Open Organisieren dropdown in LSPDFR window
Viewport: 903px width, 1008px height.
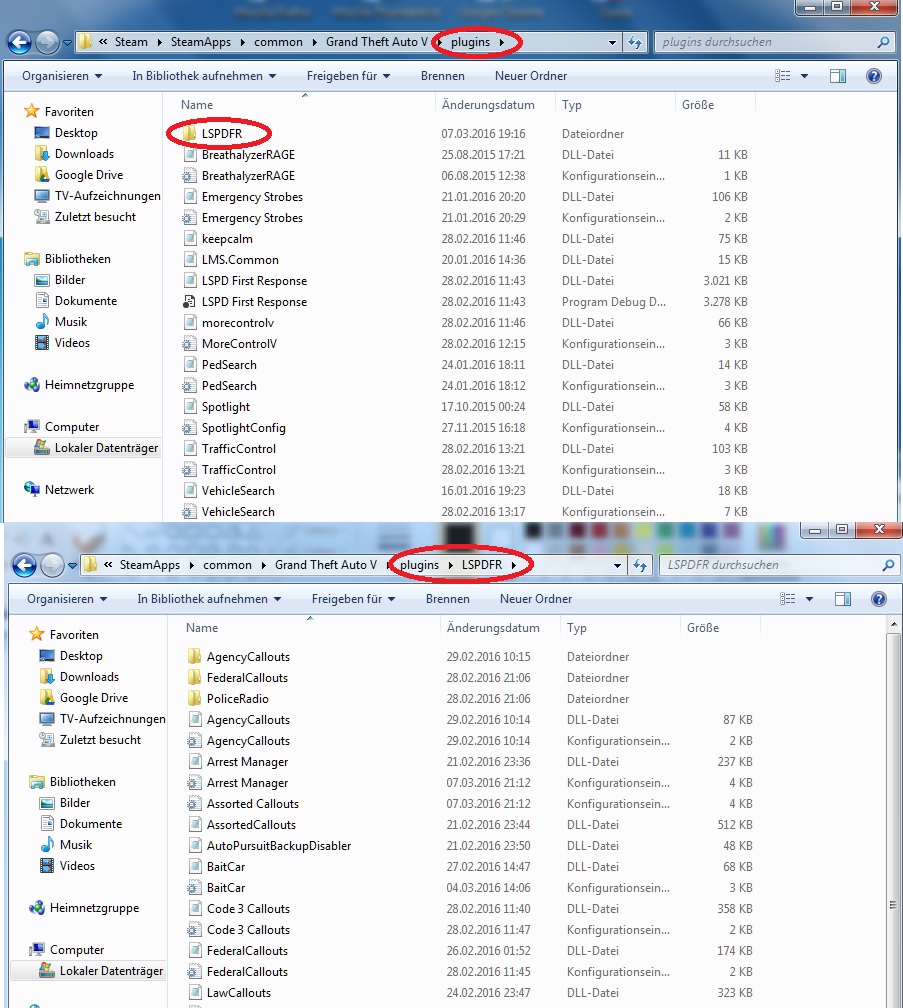tap(67, 599)
